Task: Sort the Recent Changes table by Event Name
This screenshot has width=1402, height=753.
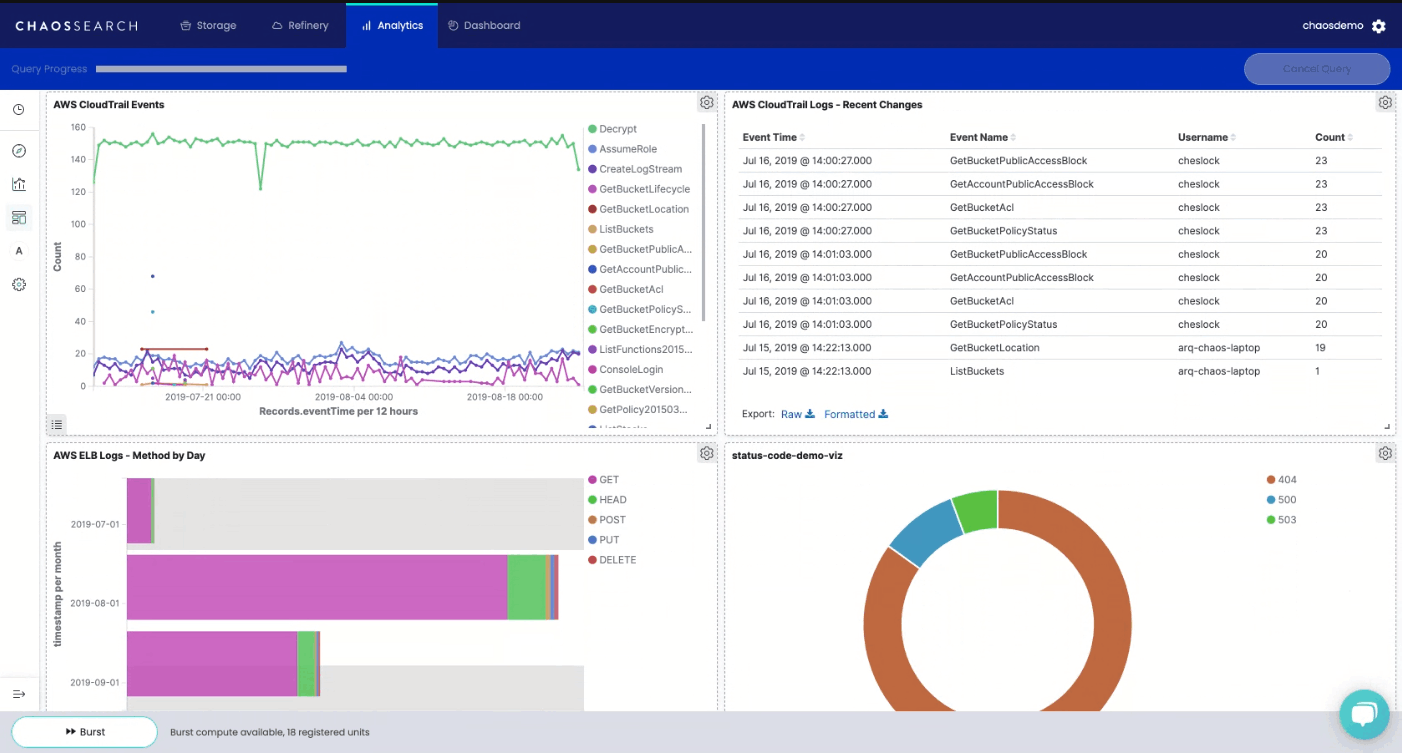Action: click(978, 137)
